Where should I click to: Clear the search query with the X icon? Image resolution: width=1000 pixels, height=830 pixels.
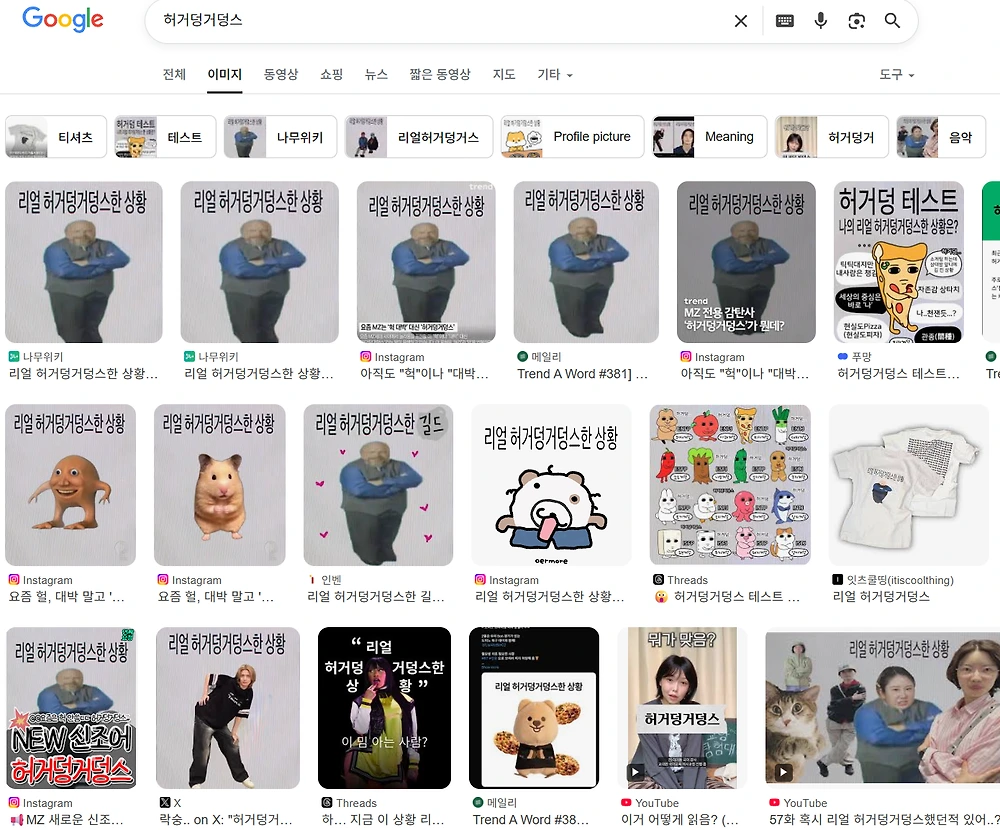[x=741, y=21]
